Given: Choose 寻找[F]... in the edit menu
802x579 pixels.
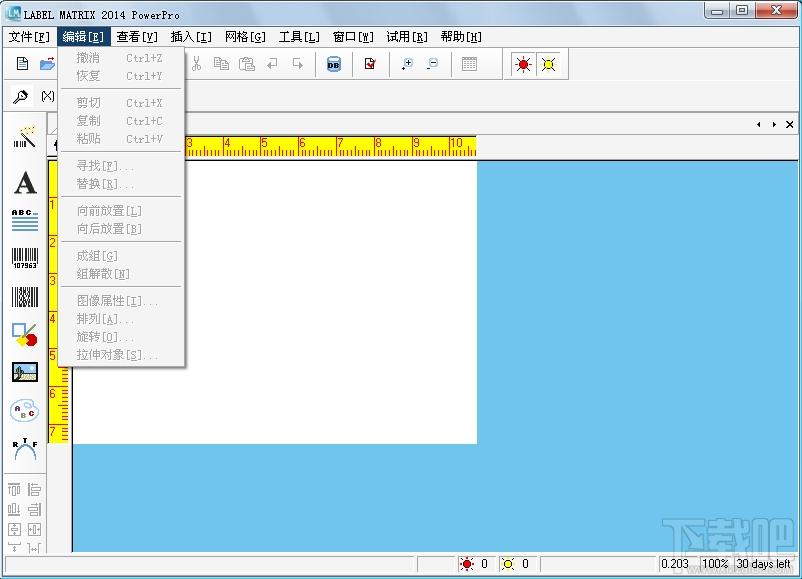Looking at the screenshot, I should click(121, 166).
